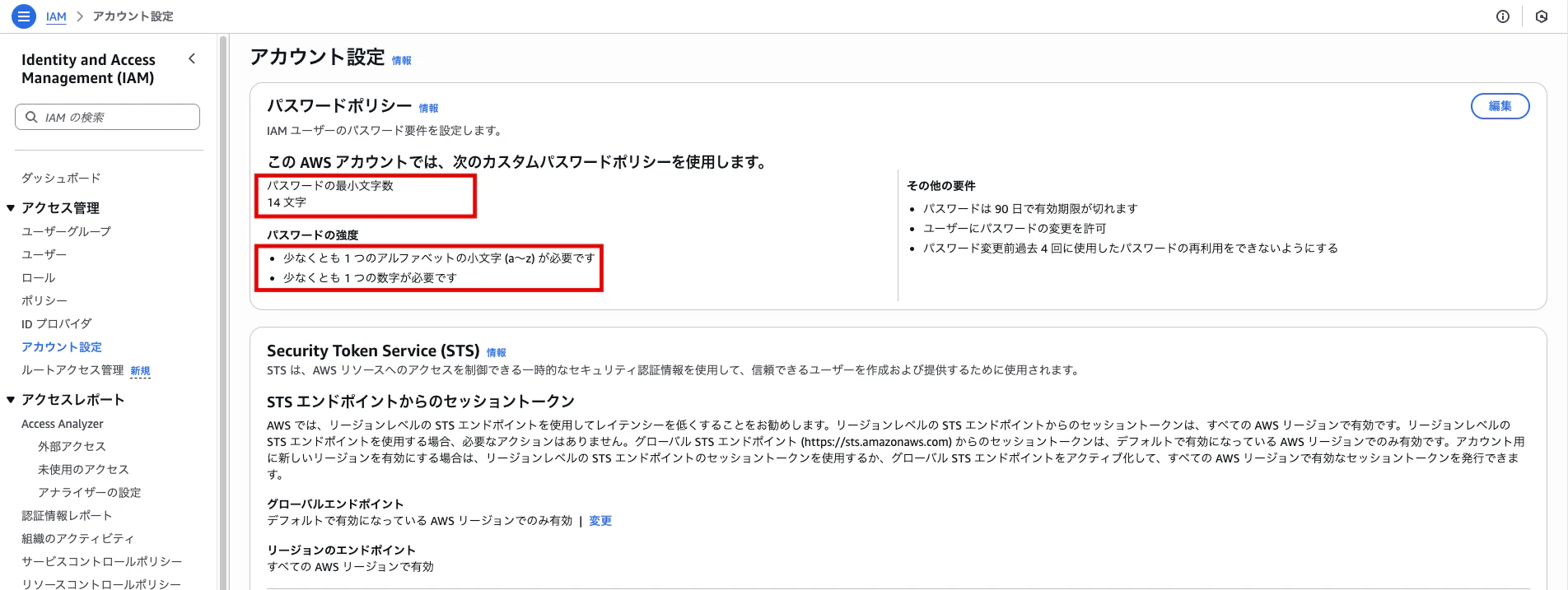Click 変更 link for the global endpoint
Viewport: 1568px width, 590px height.
[600, 521]
